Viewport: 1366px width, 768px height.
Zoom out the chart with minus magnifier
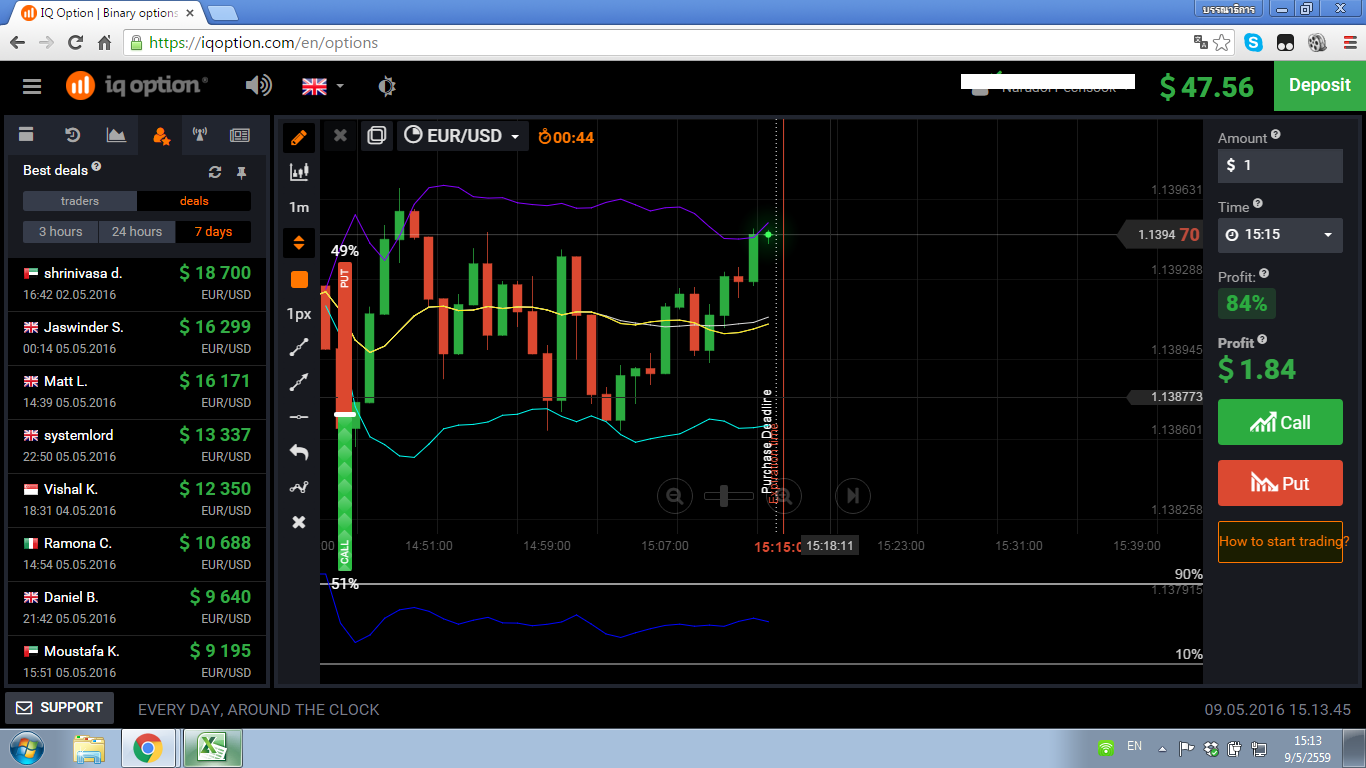(x=675, y=496)
